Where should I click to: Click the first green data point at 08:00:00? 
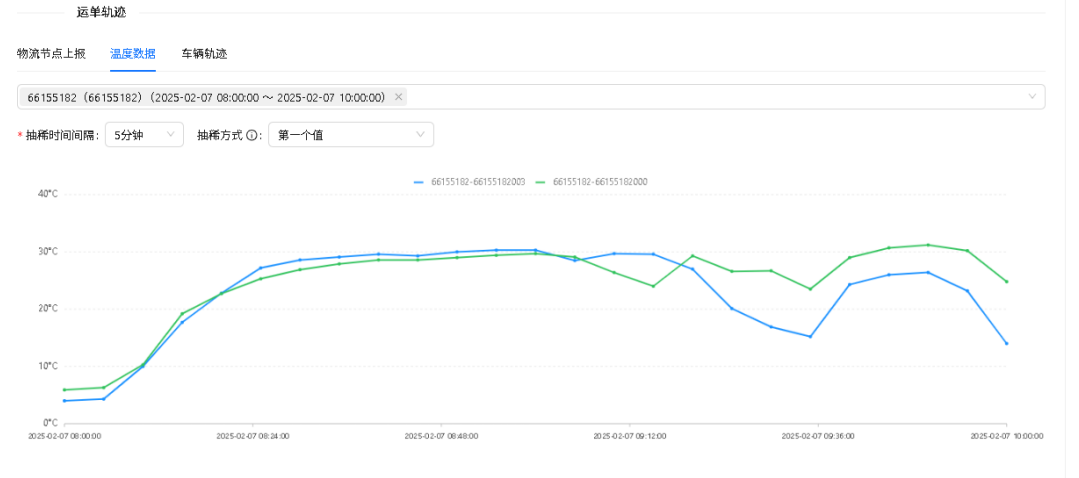point(64,390)
